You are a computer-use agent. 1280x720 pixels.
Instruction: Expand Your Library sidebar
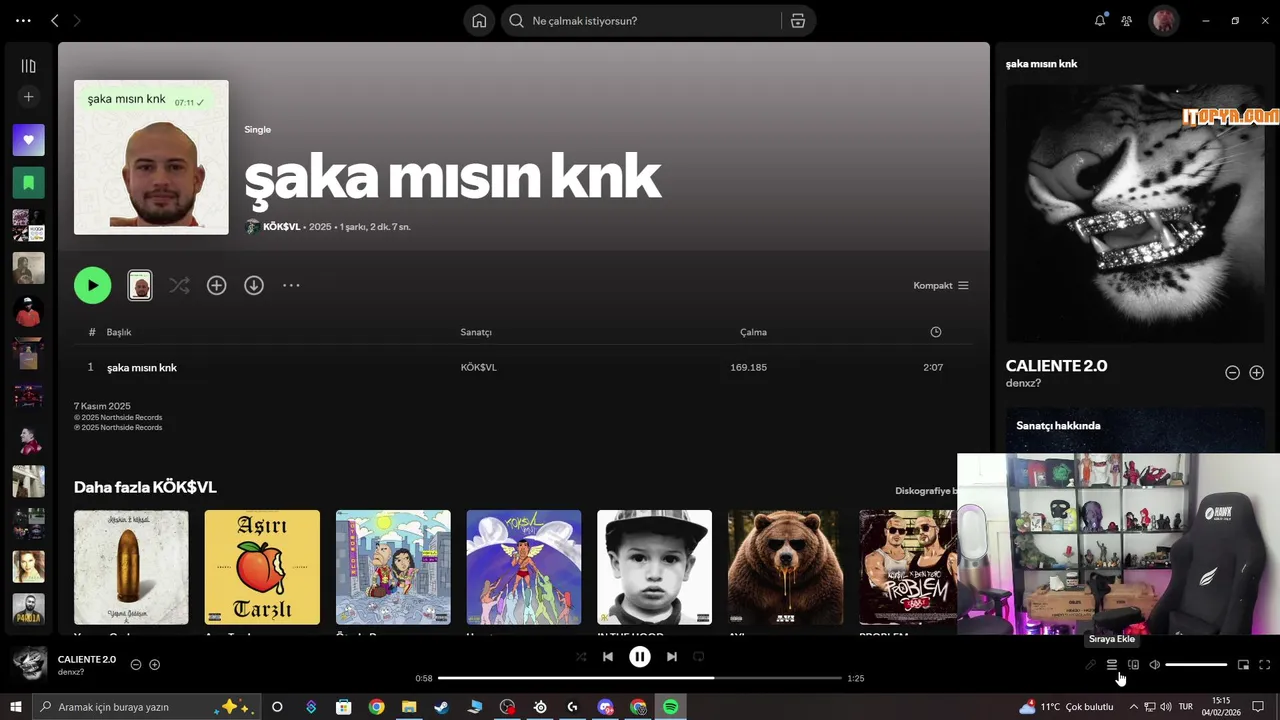[x=28, y=66]
